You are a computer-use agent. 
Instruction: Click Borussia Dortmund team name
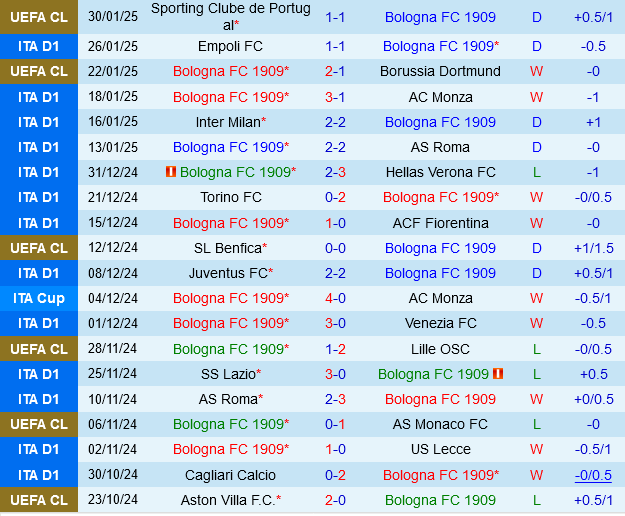pos(440,72)
